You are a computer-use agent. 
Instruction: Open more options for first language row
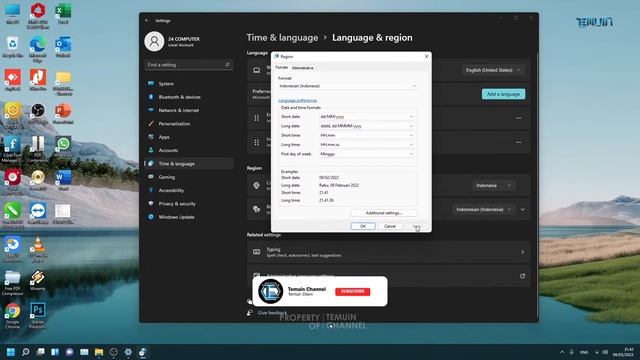[518, 118]
